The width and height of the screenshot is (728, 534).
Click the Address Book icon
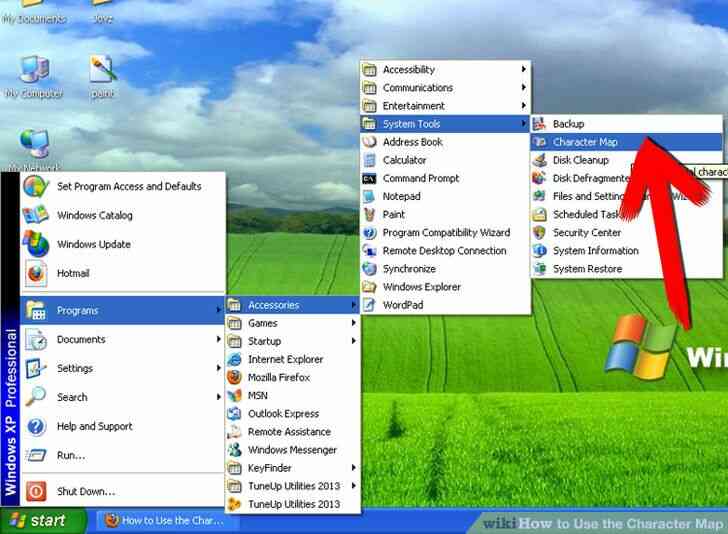[369, 142]
